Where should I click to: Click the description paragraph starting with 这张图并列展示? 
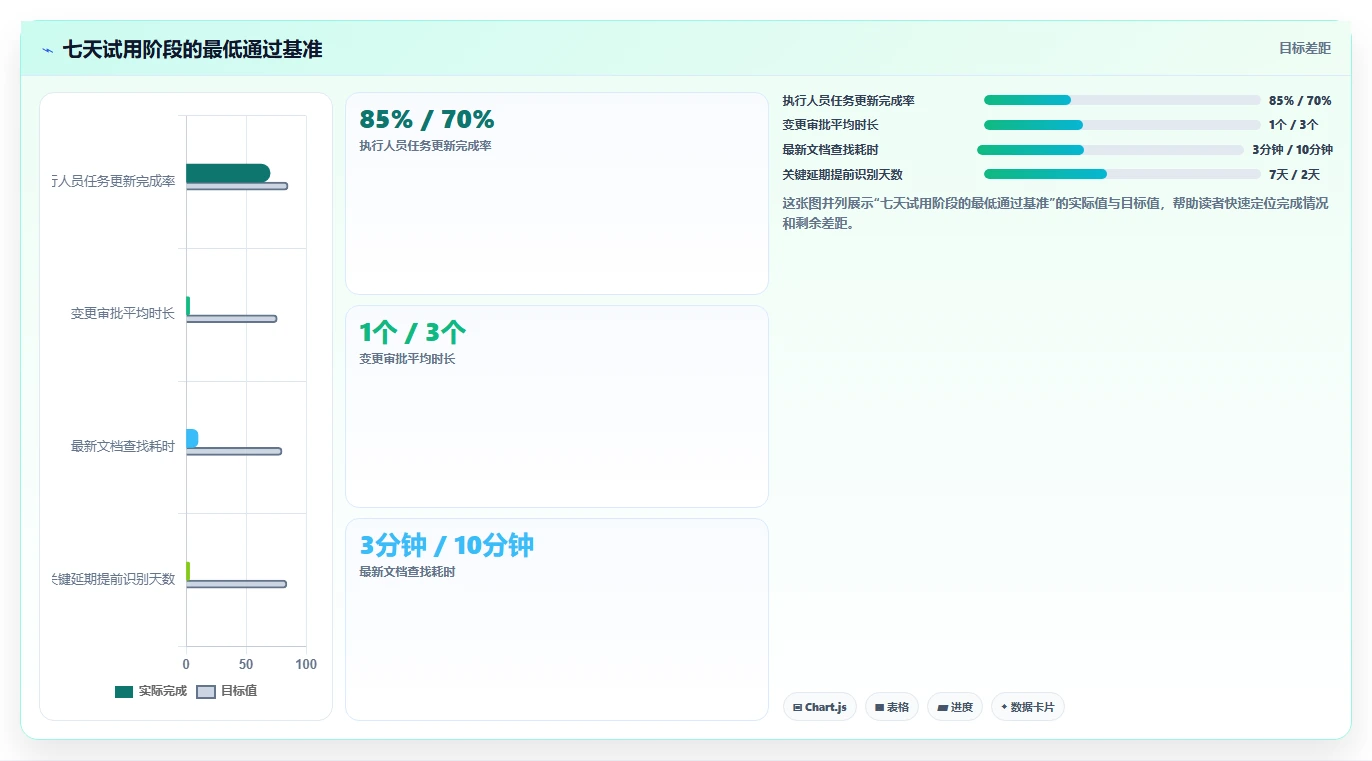(1056, 213)
